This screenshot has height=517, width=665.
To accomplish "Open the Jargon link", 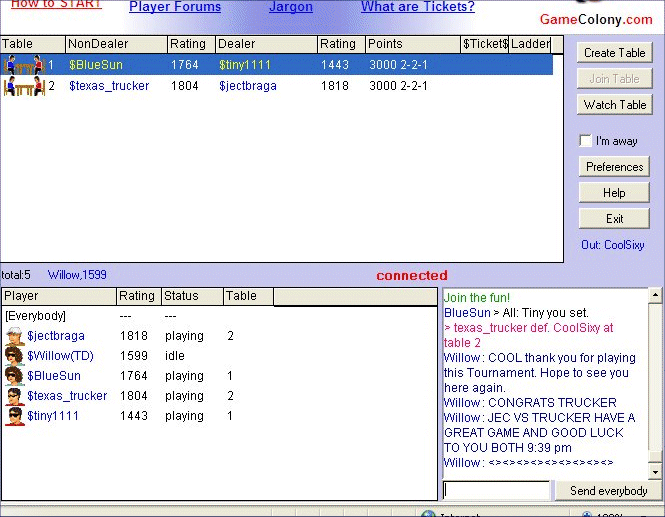I will point(290,7).
